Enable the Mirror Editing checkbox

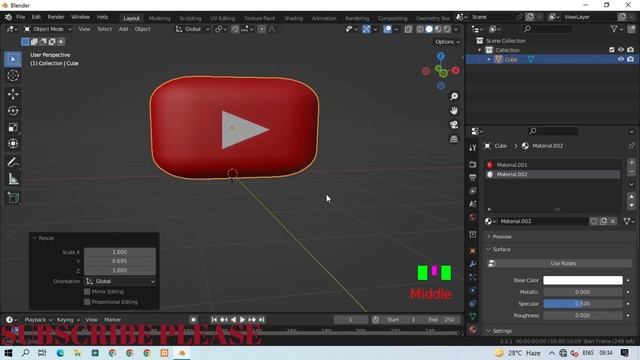pos(87,291)
